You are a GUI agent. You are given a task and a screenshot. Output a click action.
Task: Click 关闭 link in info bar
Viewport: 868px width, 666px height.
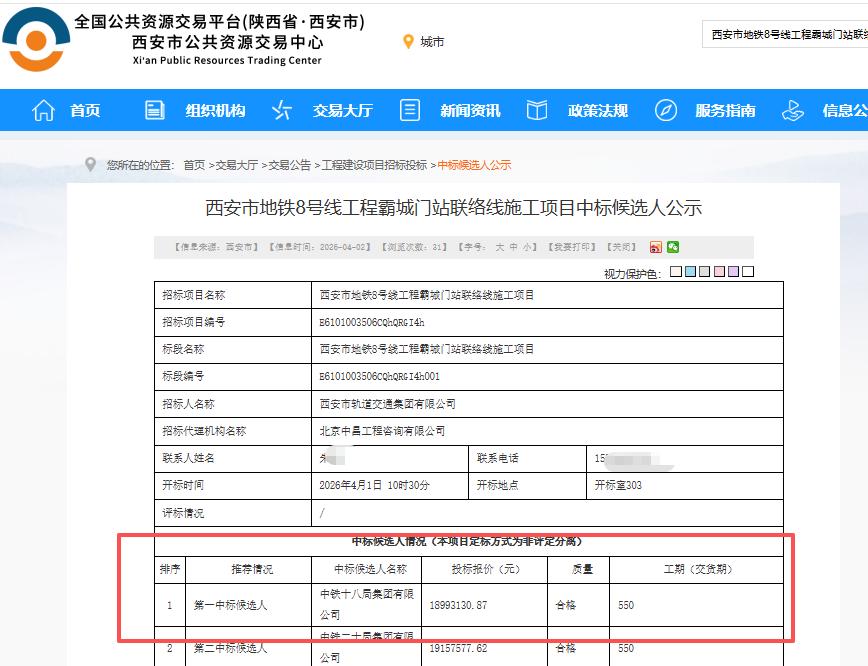tap(622, 247)
